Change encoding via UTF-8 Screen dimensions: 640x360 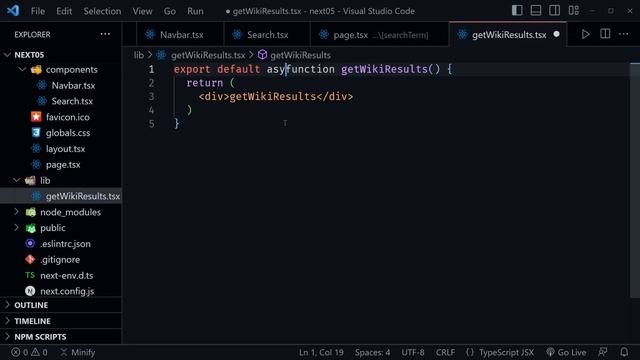point(413,352)
